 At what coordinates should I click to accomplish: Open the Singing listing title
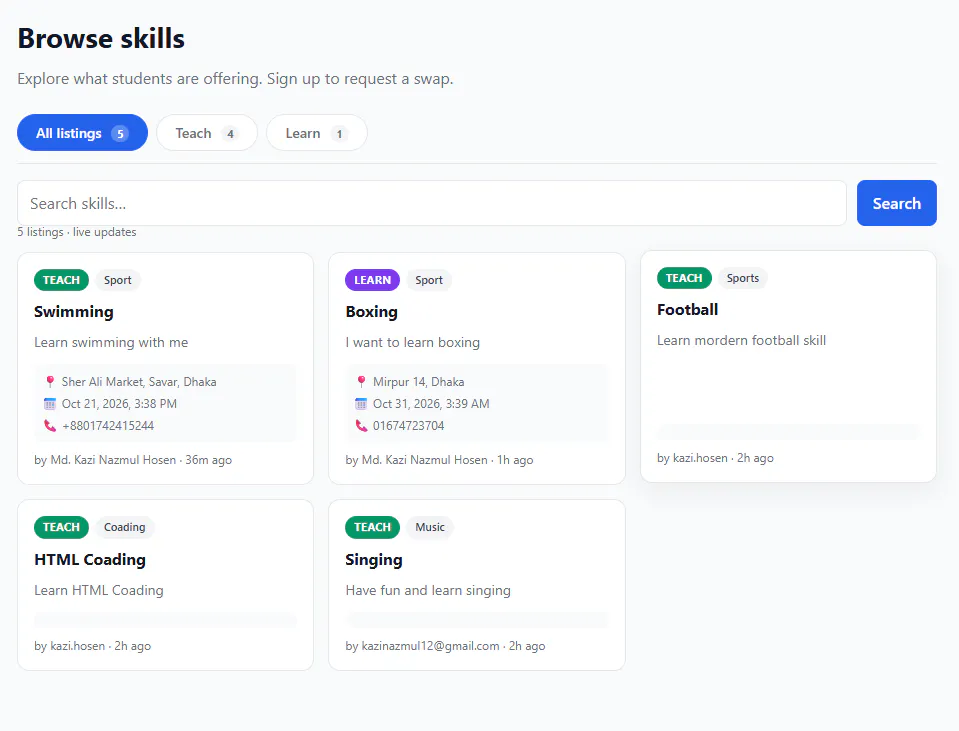click(374, 560)
